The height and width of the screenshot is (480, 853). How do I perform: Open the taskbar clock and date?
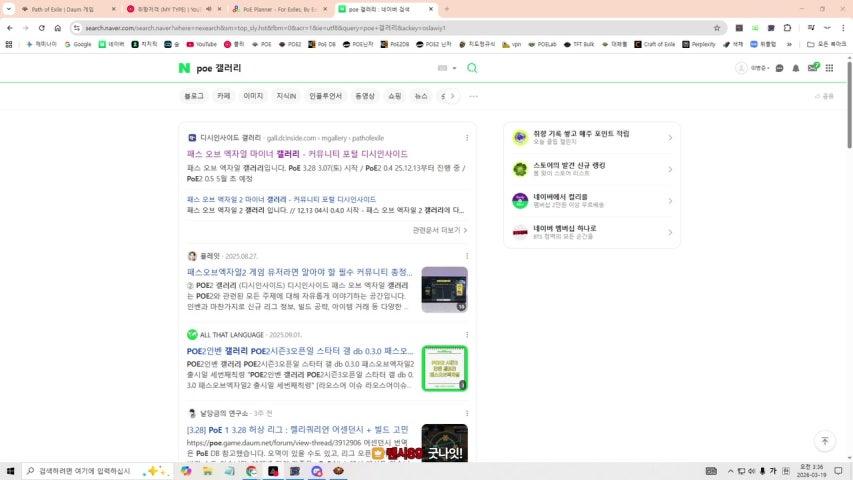click(811, 471)
